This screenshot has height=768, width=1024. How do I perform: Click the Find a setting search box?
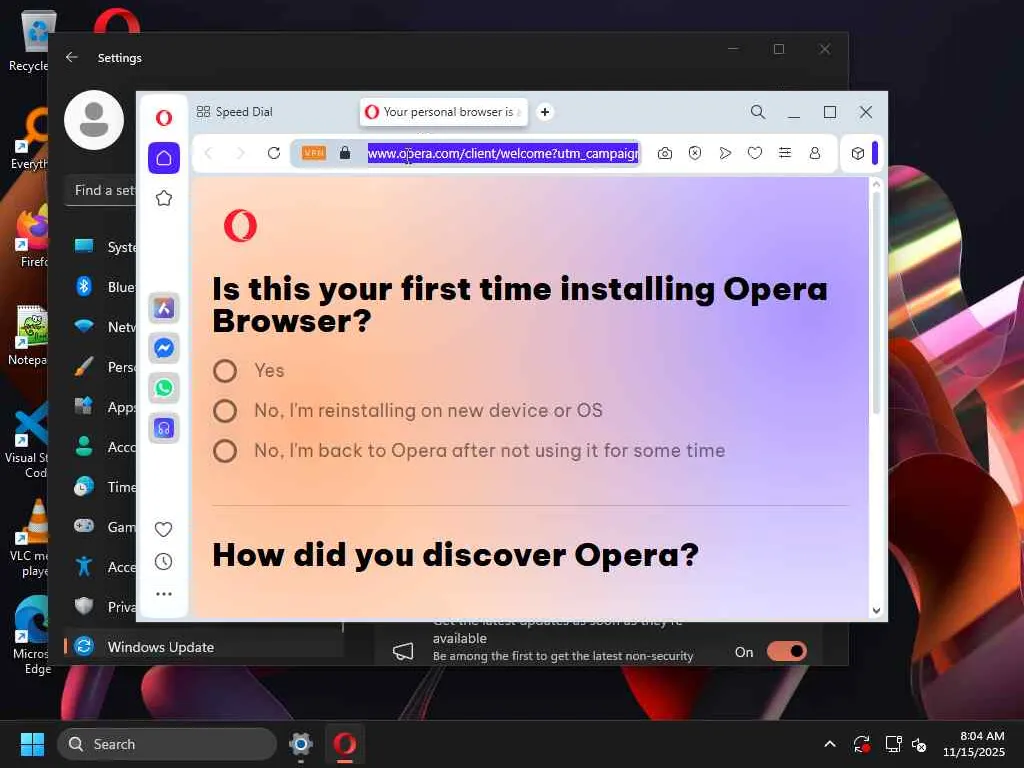point(101,190)
